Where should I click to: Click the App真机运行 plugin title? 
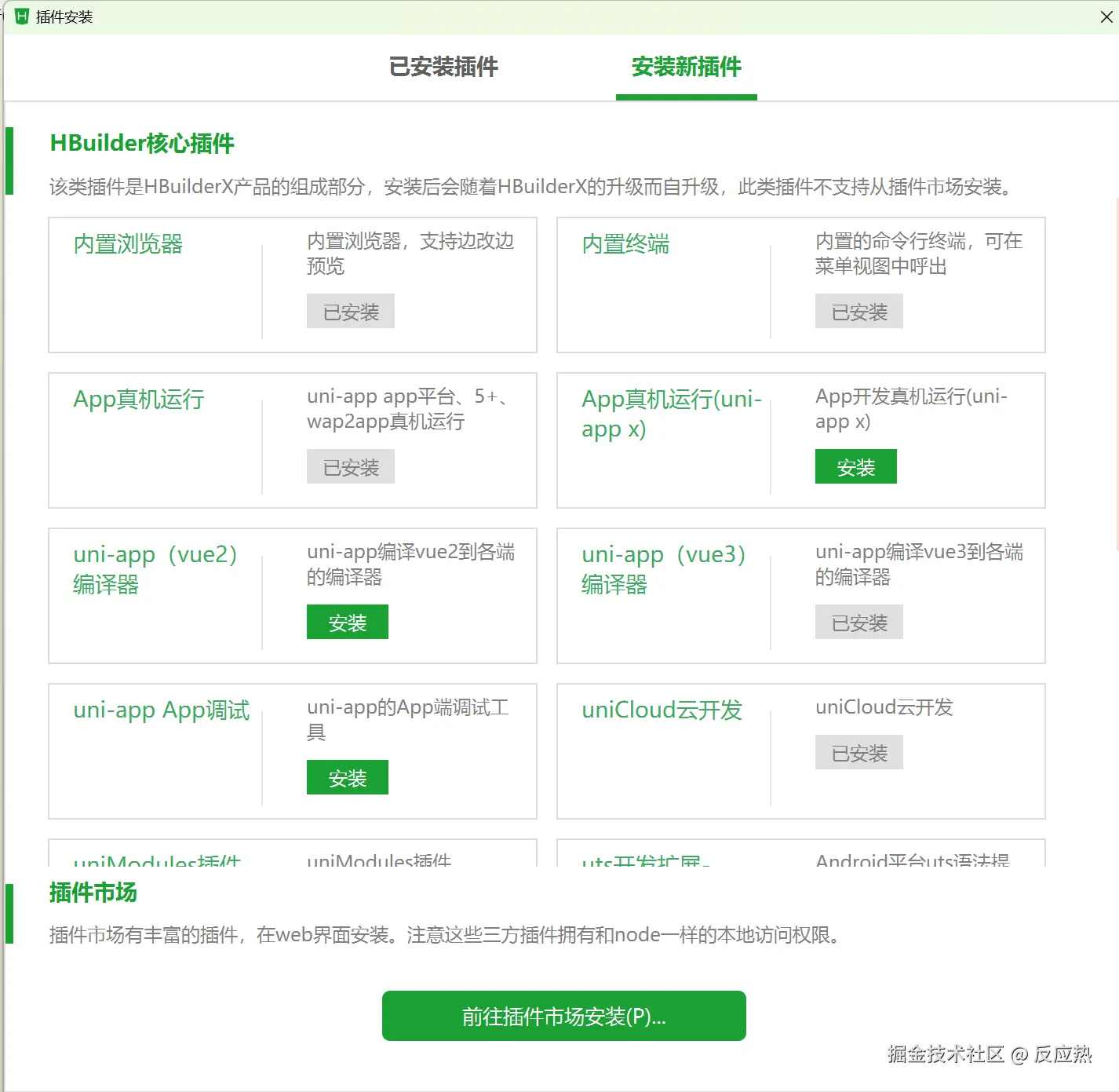tap(139, 400)
